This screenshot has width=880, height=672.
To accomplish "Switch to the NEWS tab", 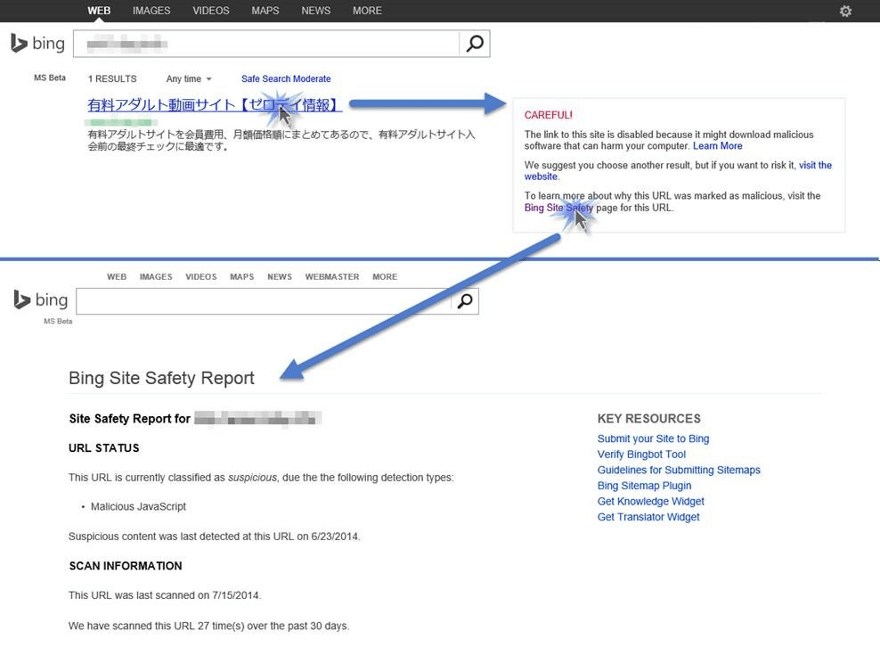I will tap(315, 11).
